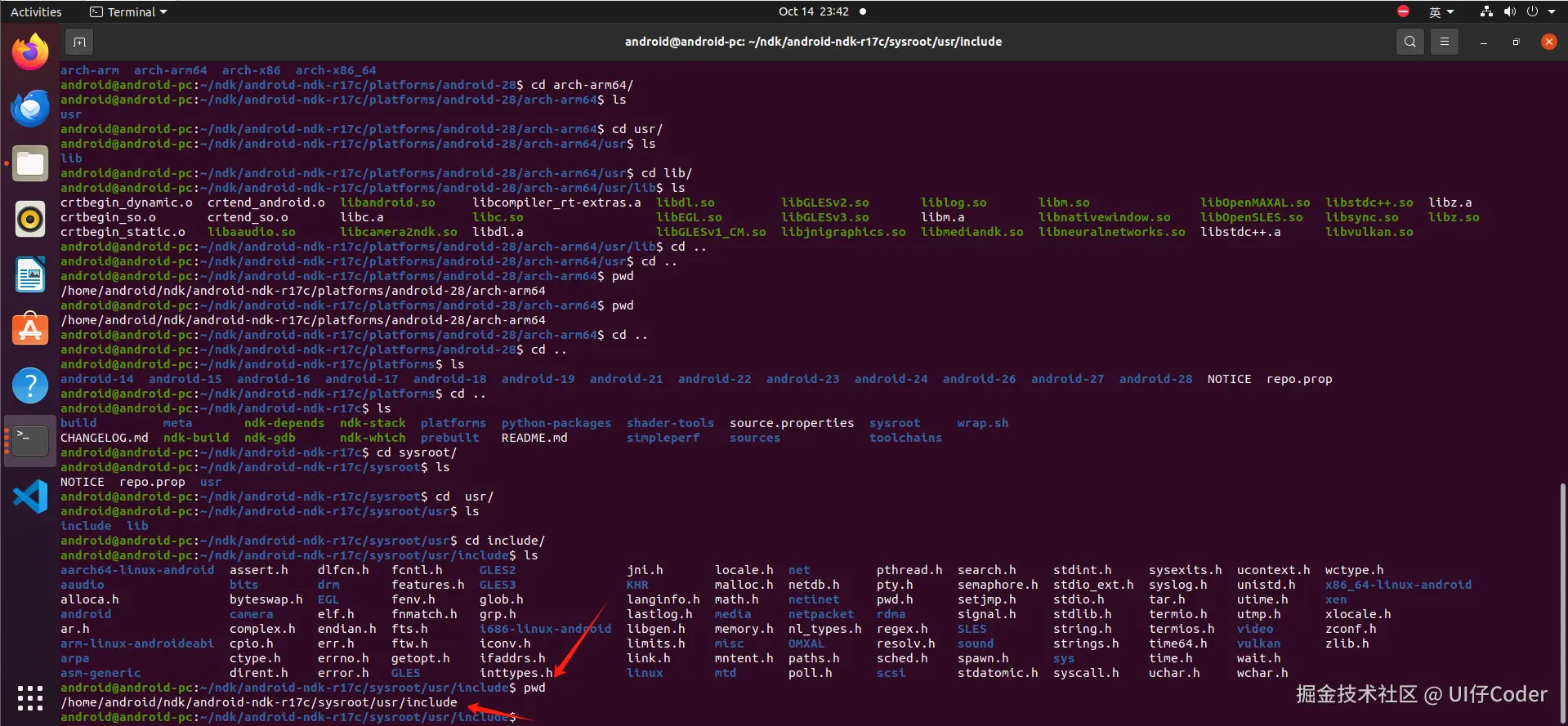1568x726 pixels.
Task: Click the terminal vertical scrollbar
Action: click(1562, 604)
